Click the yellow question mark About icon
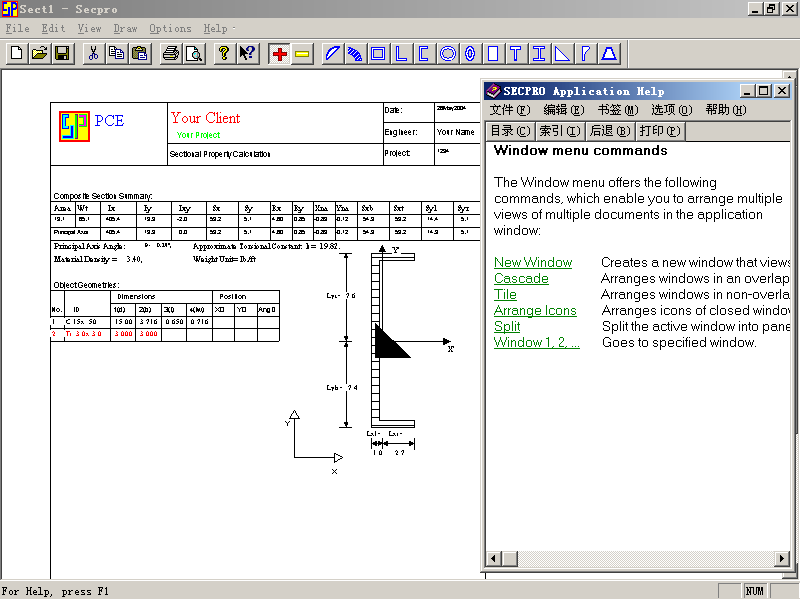 click(x=224, y=54)
